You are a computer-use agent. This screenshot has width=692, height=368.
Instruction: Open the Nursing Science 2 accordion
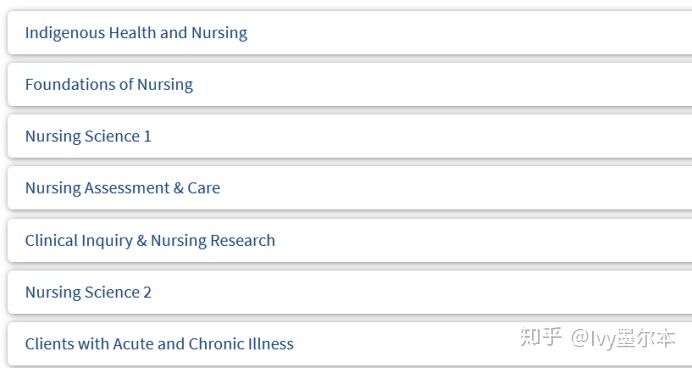(x=350, y=292)
